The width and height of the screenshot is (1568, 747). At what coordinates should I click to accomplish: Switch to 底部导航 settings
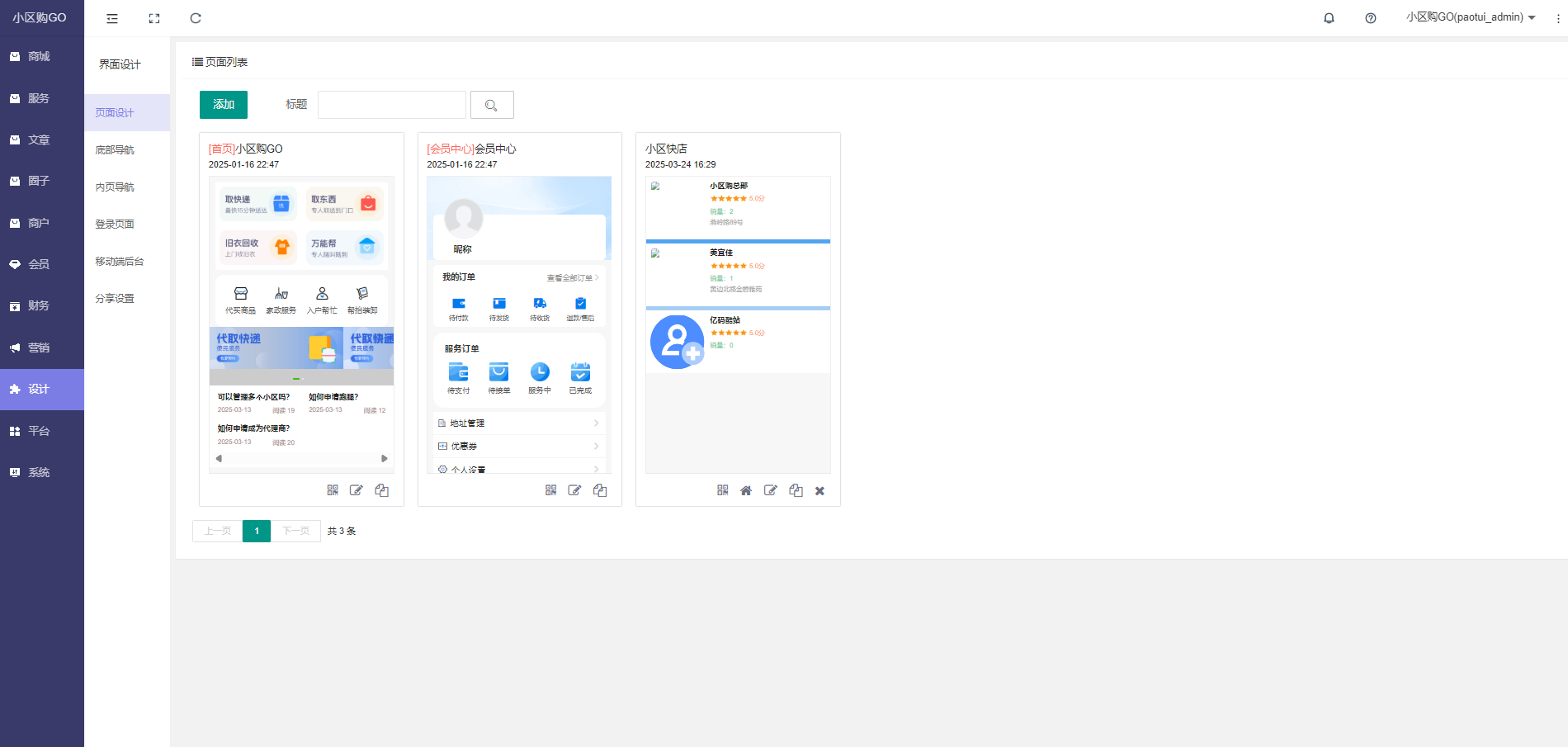coord(115,149)
